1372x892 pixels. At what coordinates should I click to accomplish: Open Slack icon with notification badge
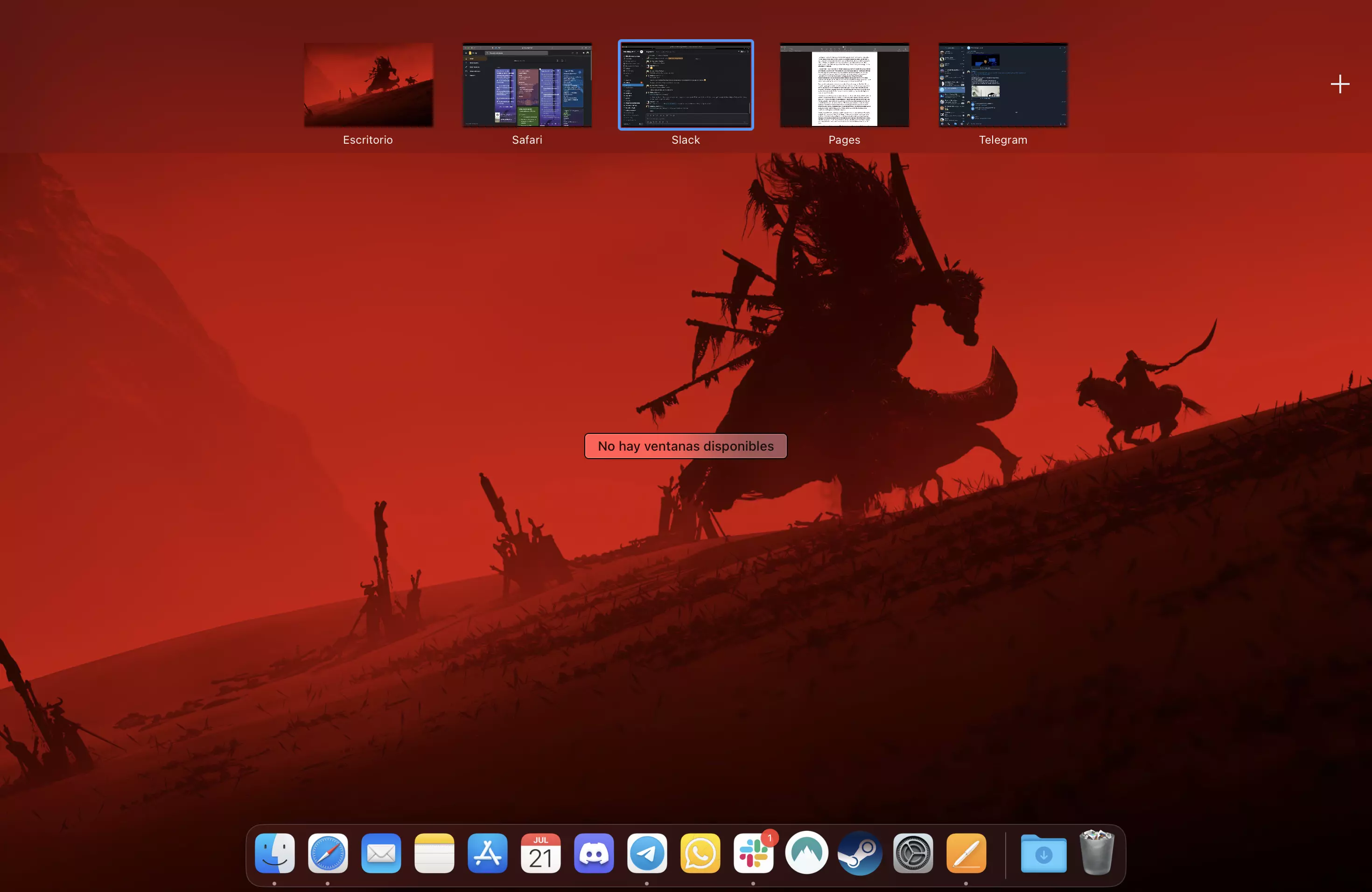tap(754, 853)
